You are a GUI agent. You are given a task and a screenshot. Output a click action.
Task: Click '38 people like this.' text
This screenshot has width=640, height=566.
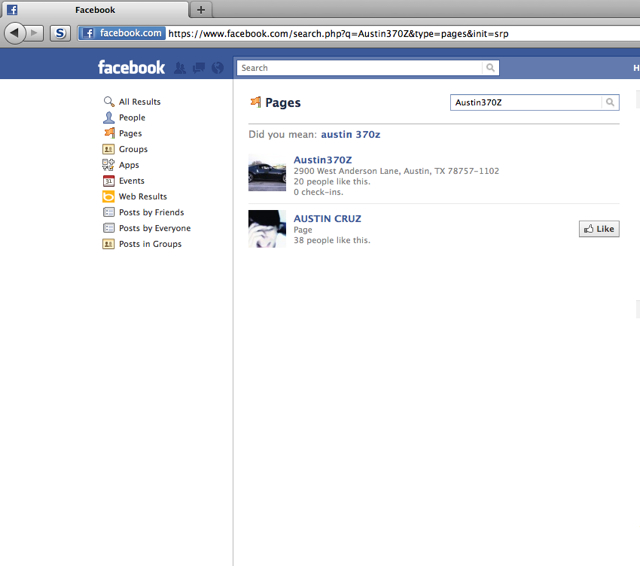332,240
